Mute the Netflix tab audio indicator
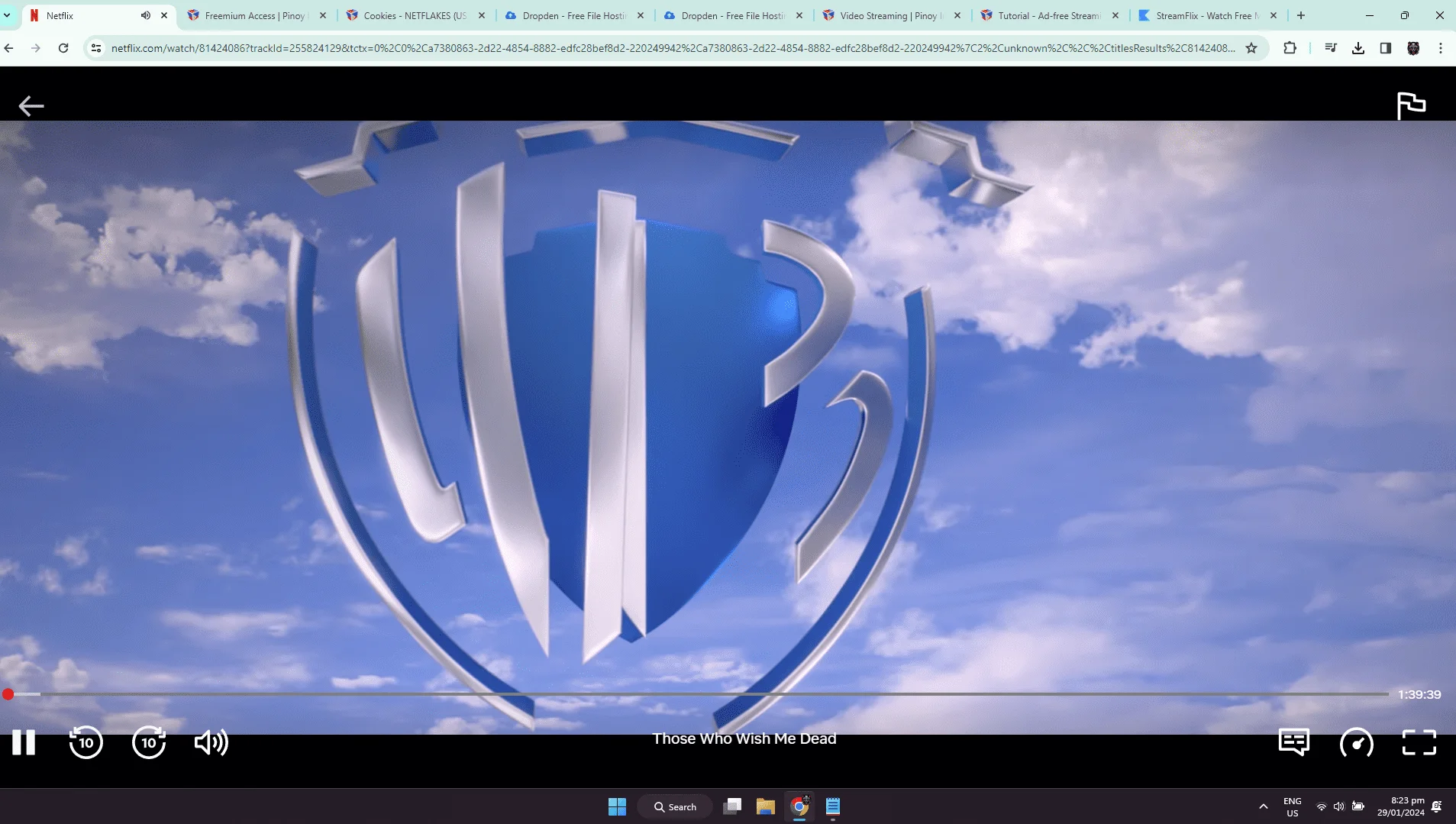 click(146, 15)
